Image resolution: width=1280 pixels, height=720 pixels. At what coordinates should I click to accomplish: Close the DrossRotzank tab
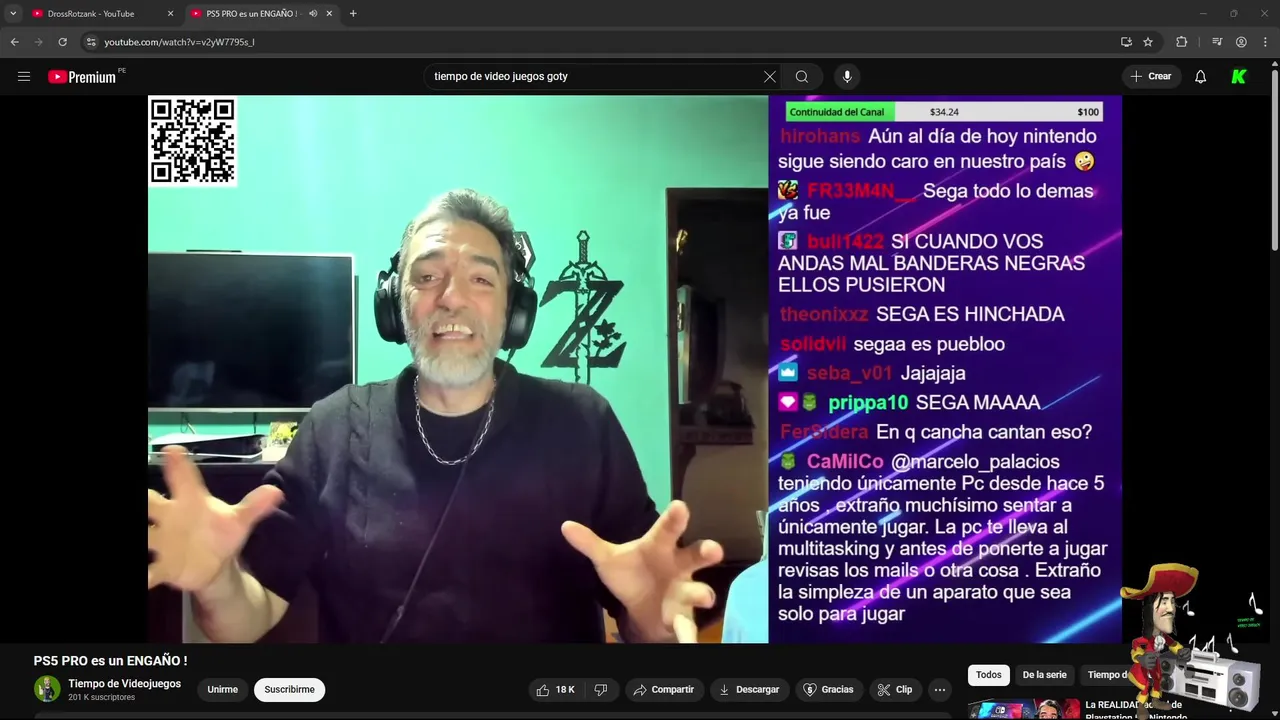[170, 14]
